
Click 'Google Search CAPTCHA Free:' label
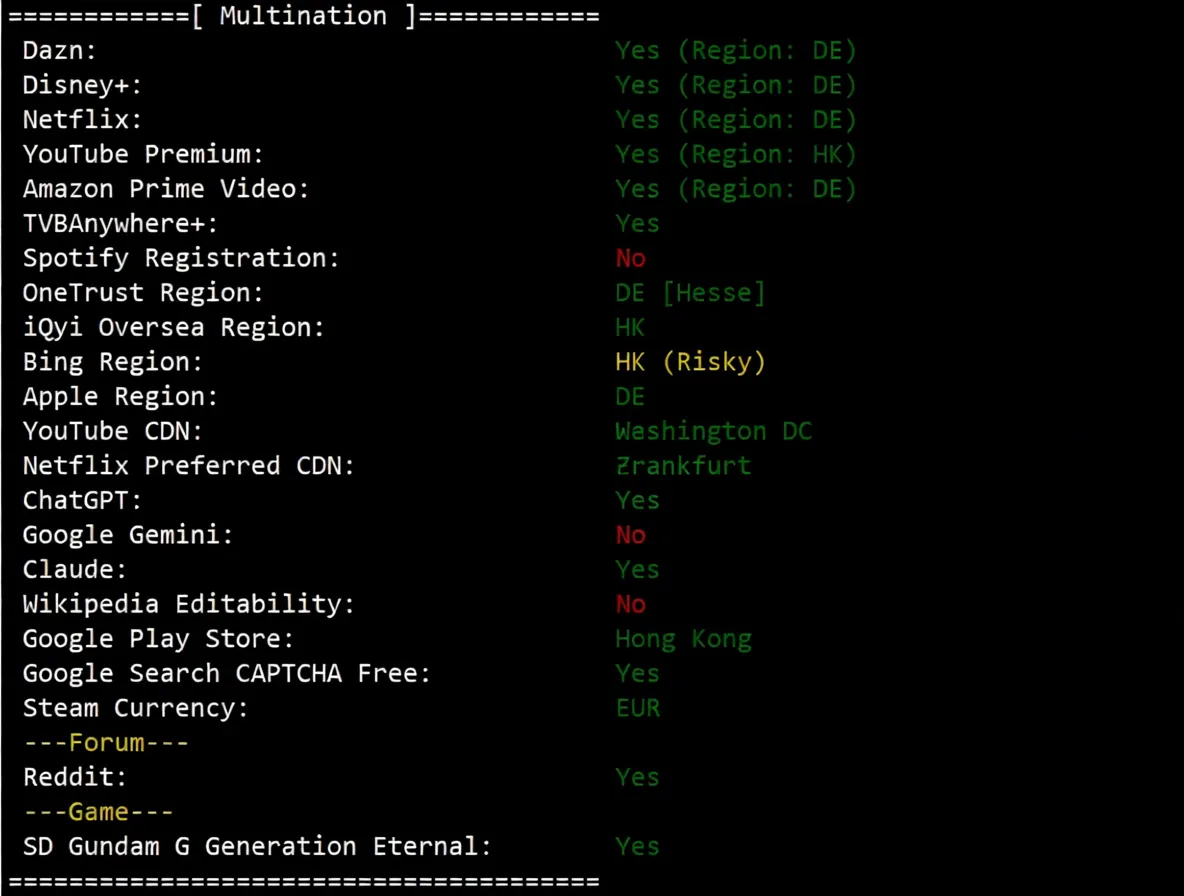click(x=227, y=673)
